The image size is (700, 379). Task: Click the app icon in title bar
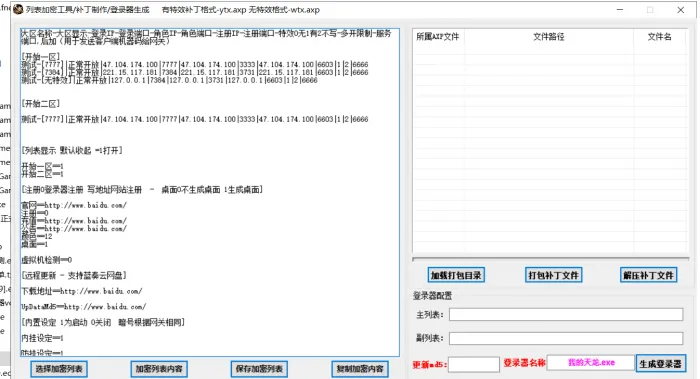pyautogui.click(x=18, y=9)
